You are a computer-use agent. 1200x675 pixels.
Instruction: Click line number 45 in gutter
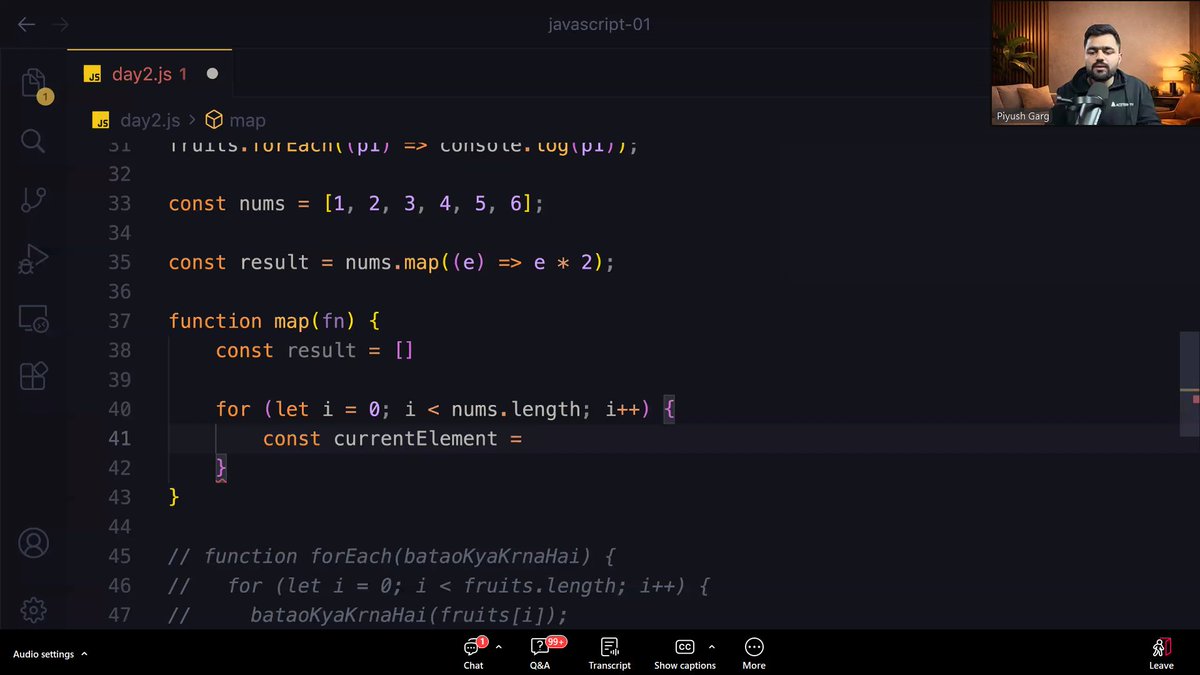[119, 556]
